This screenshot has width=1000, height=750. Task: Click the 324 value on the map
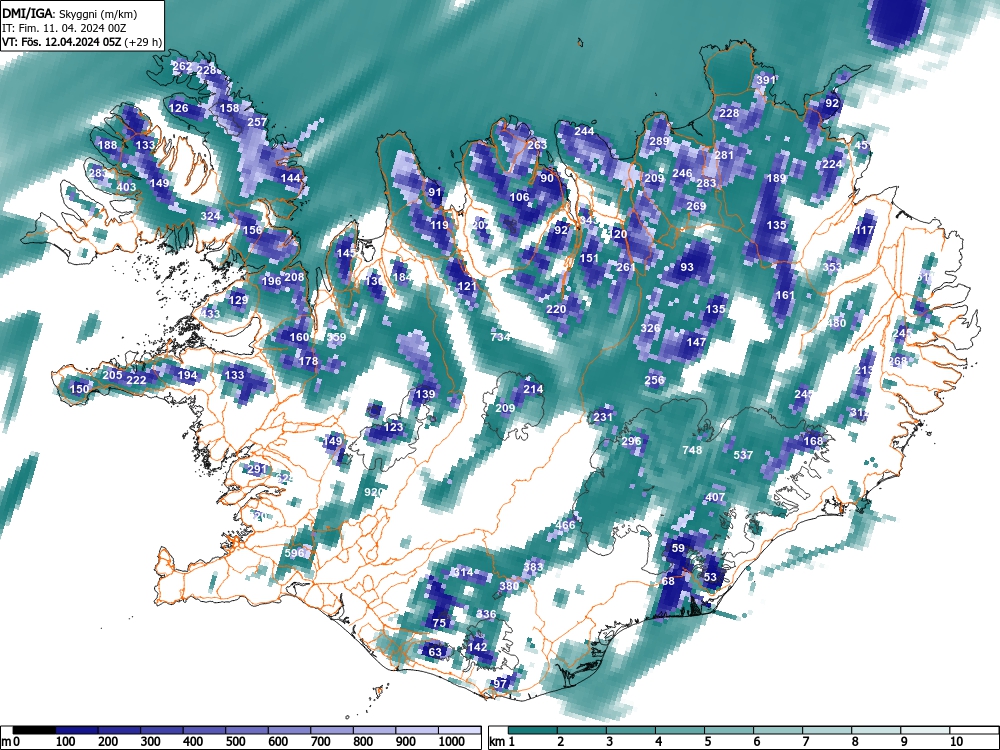point(210,216)
